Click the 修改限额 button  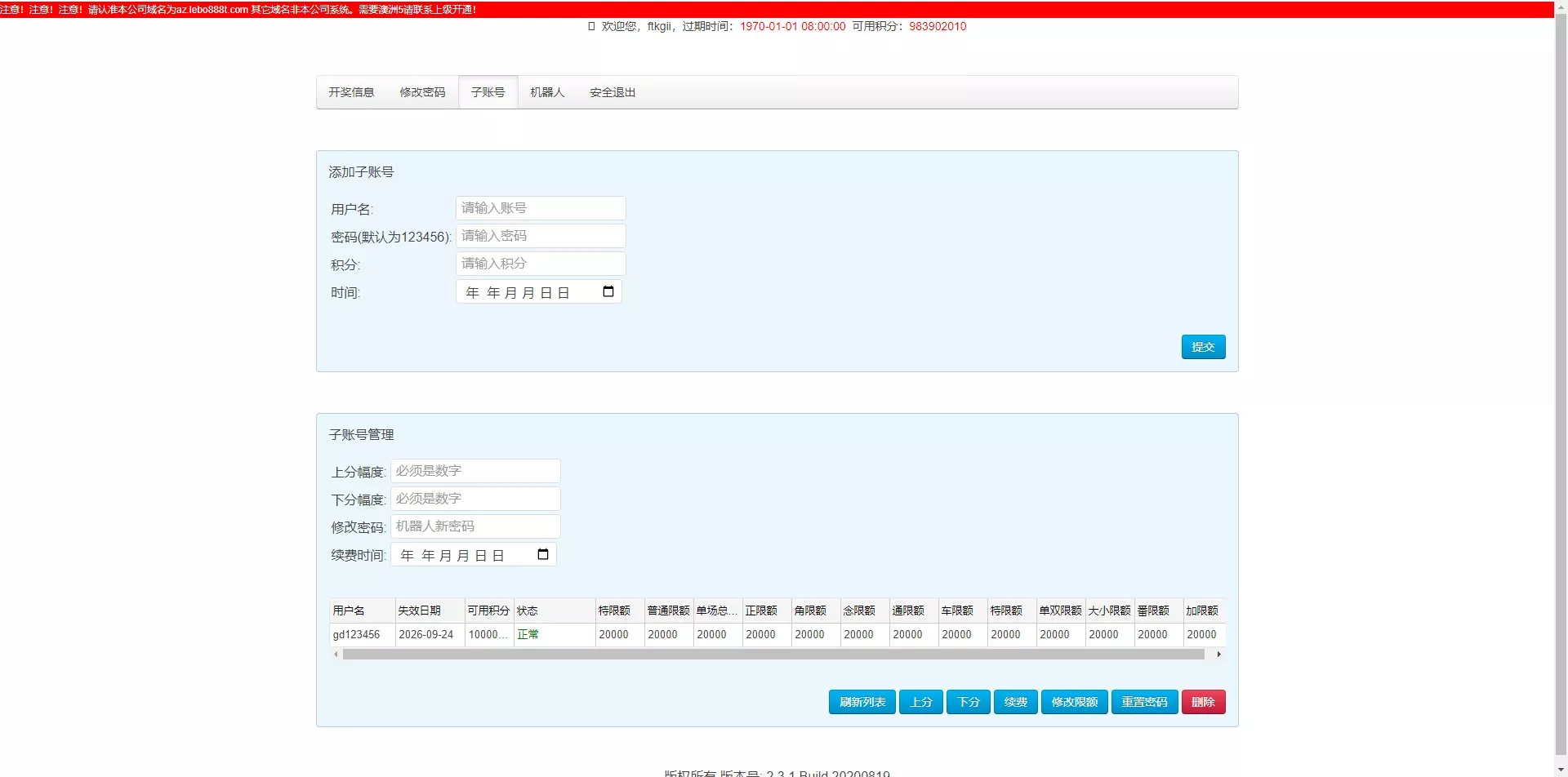(x=1074, y=701)
